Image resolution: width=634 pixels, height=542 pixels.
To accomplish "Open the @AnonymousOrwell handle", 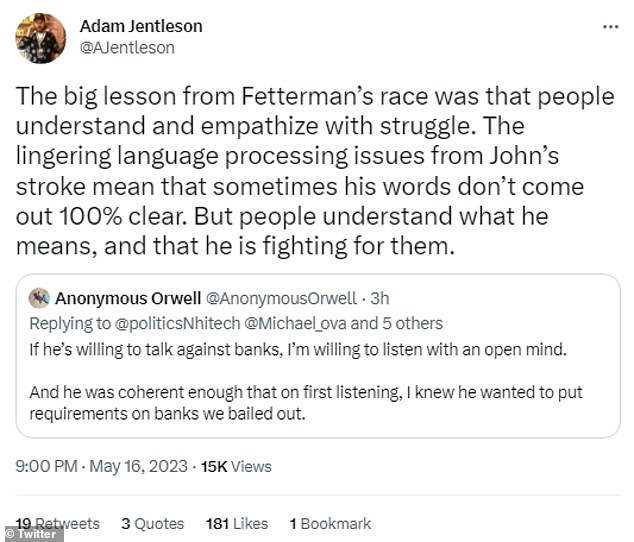I will click(281, 299).
